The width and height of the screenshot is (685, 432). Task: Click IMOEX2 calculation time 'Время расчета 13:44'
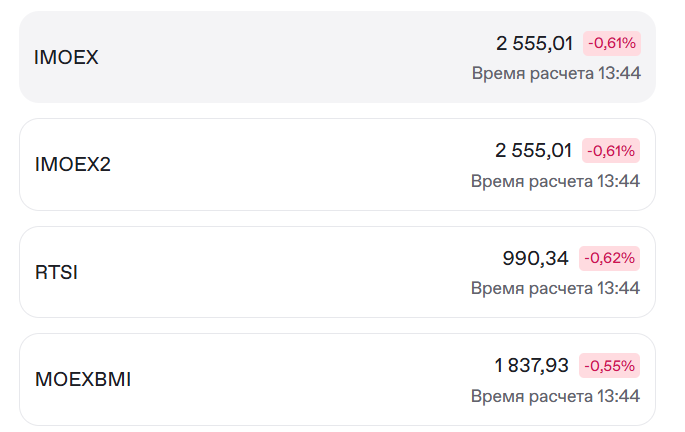[555, 181]
